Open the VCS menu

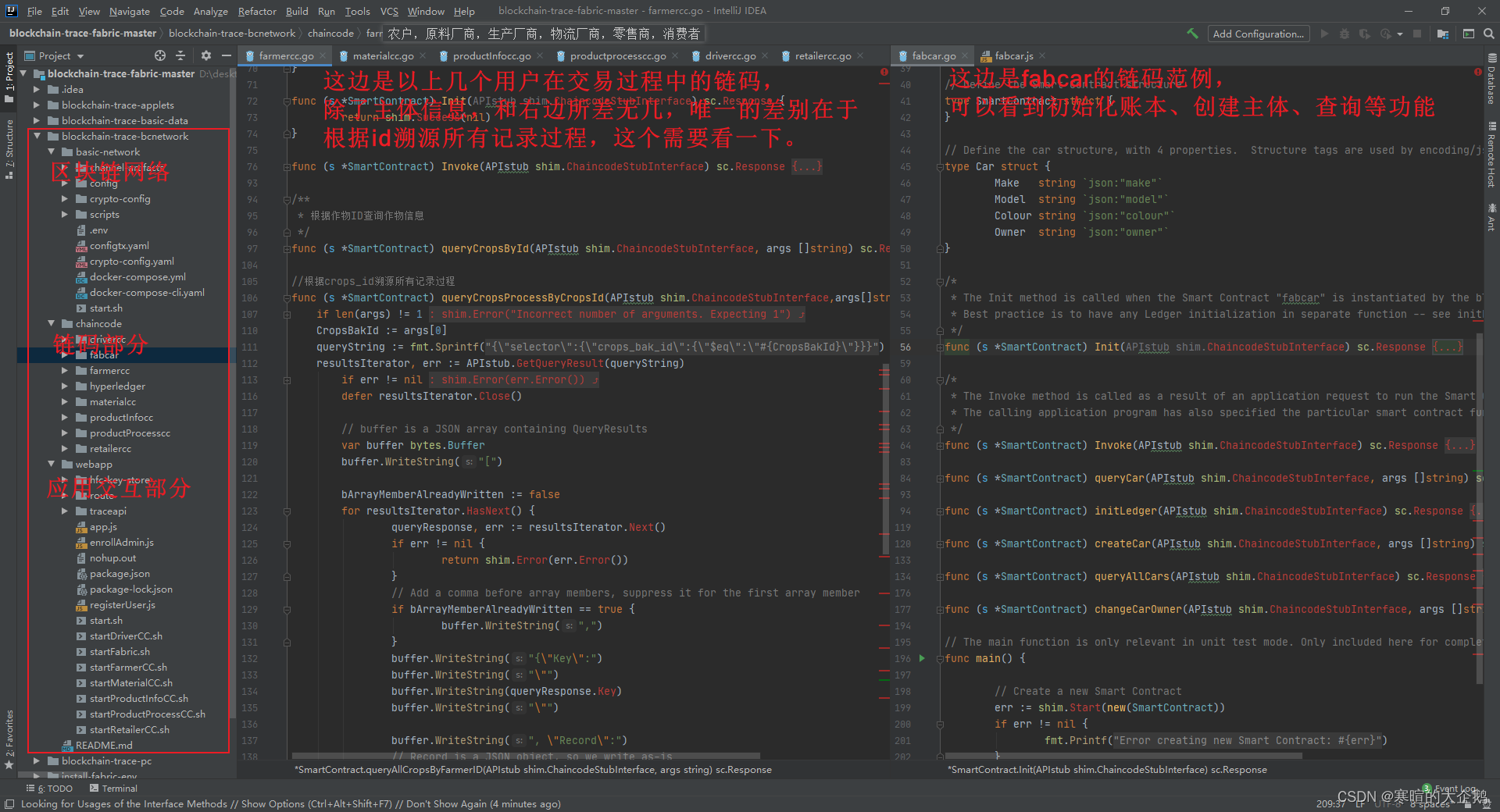click(x=389, y=11)
